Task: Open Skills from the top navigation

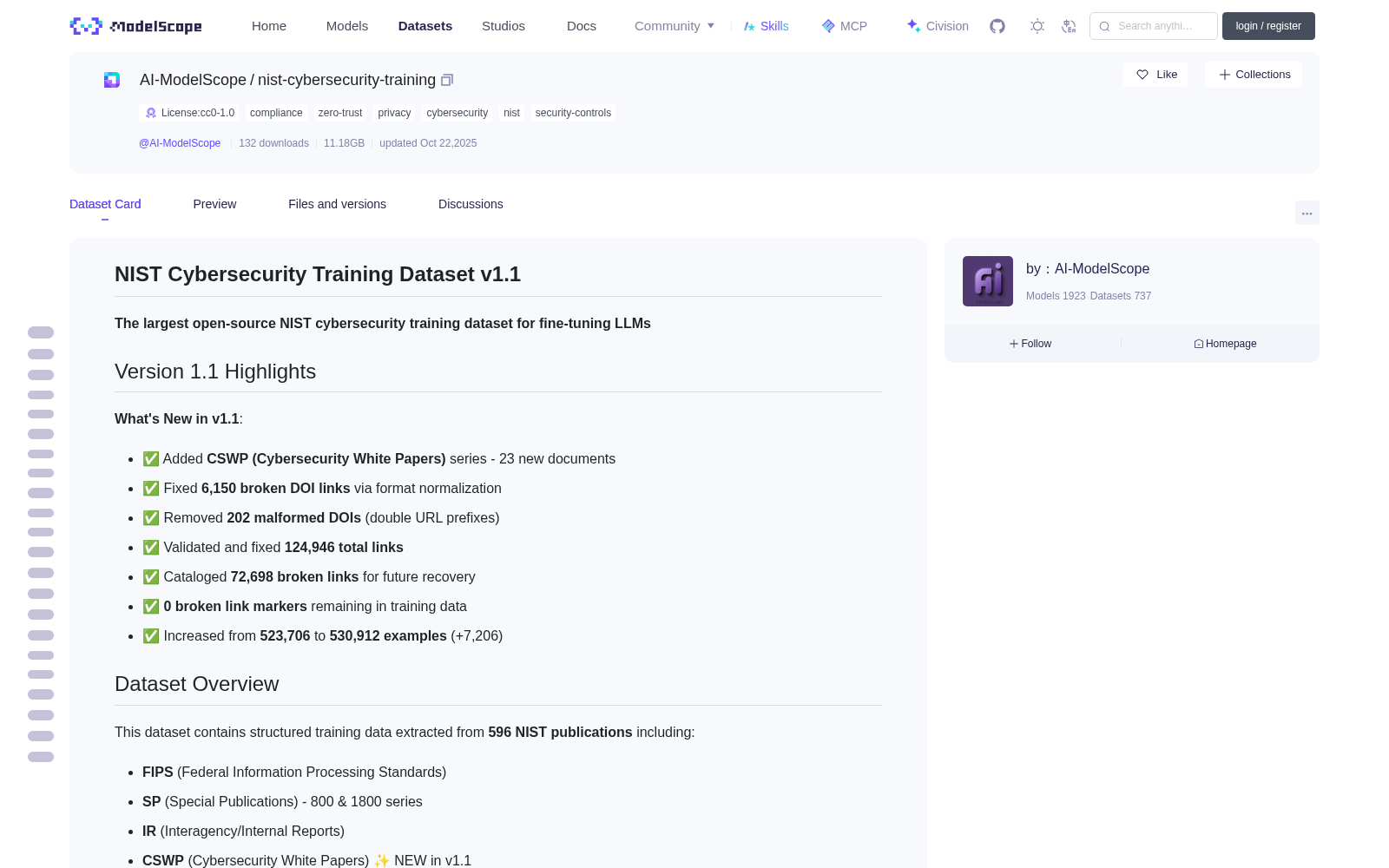Action: pyautogui.click(x=767, y=26)
